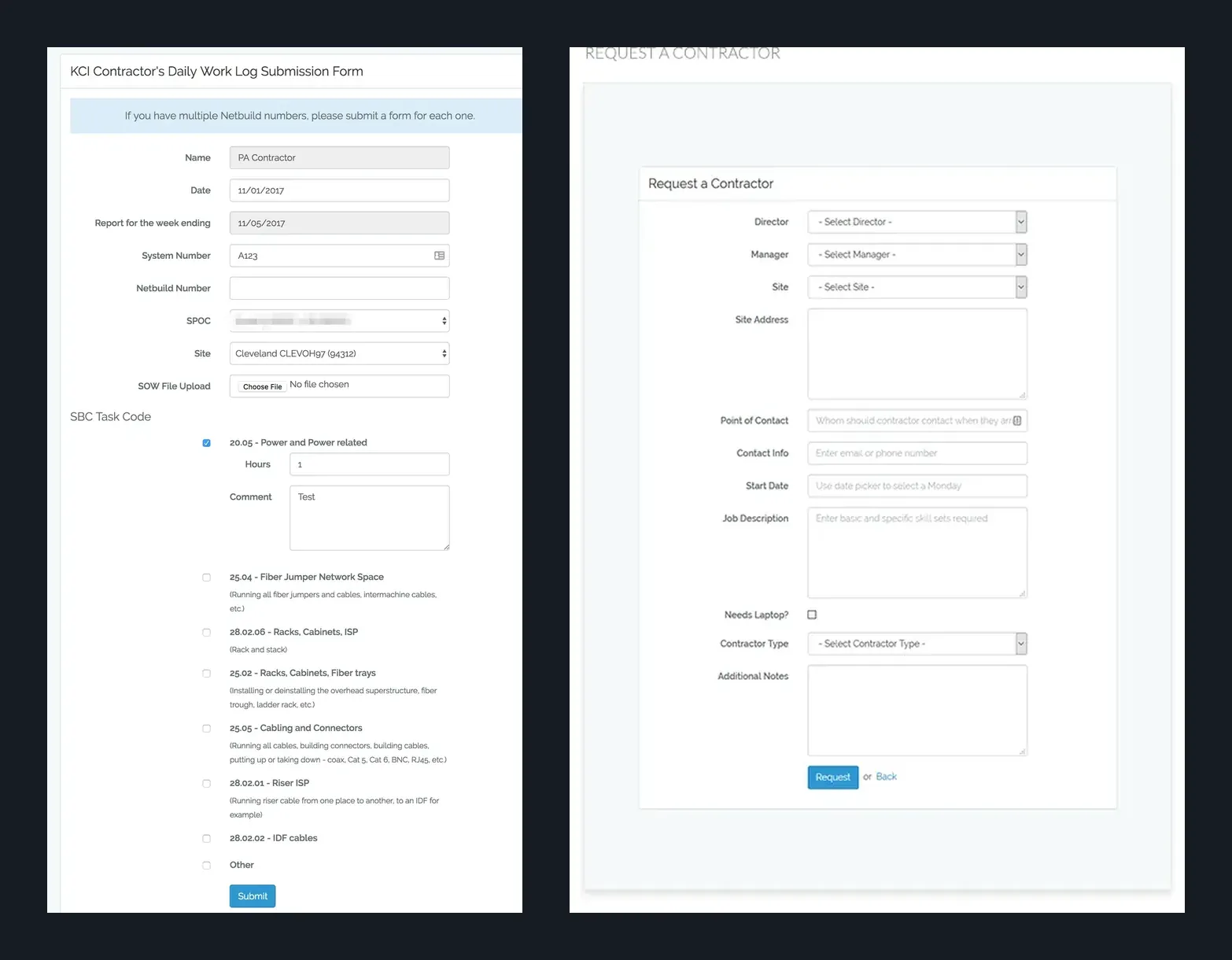Click the Request a Contractor panel heading
The height and width of the screenshot is (960, 1232).
pos(710,183)
